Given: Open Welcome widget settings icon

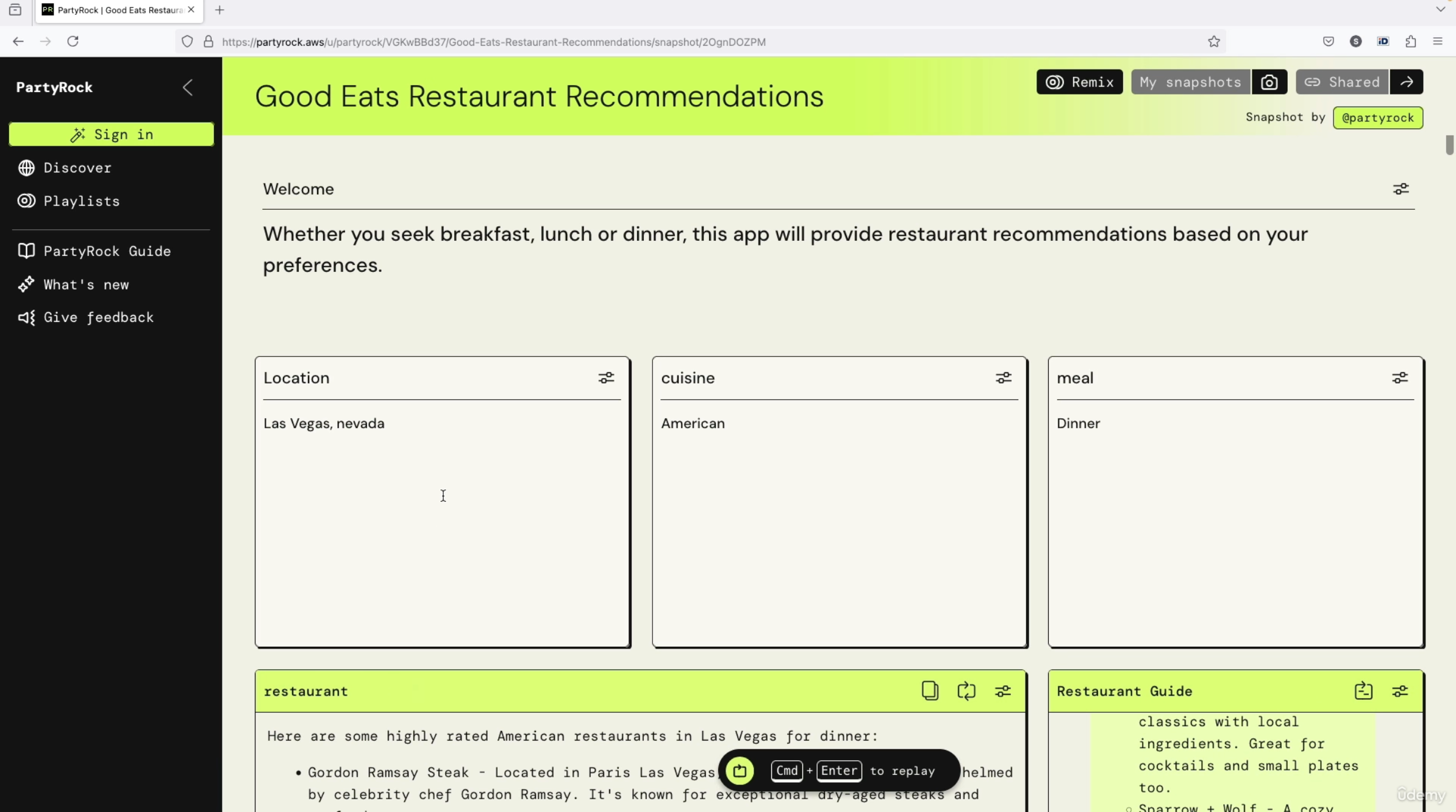Looking at the screenshot, I should 1401,189.
